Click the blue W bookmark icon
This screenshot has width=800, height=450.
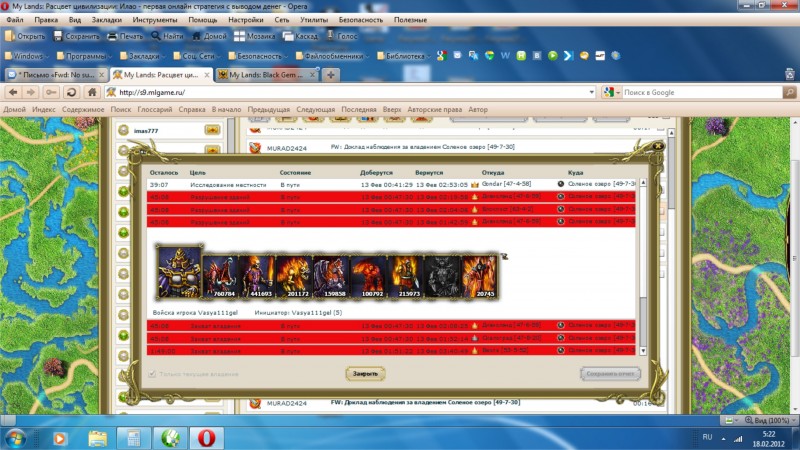[x=505, y=56]
